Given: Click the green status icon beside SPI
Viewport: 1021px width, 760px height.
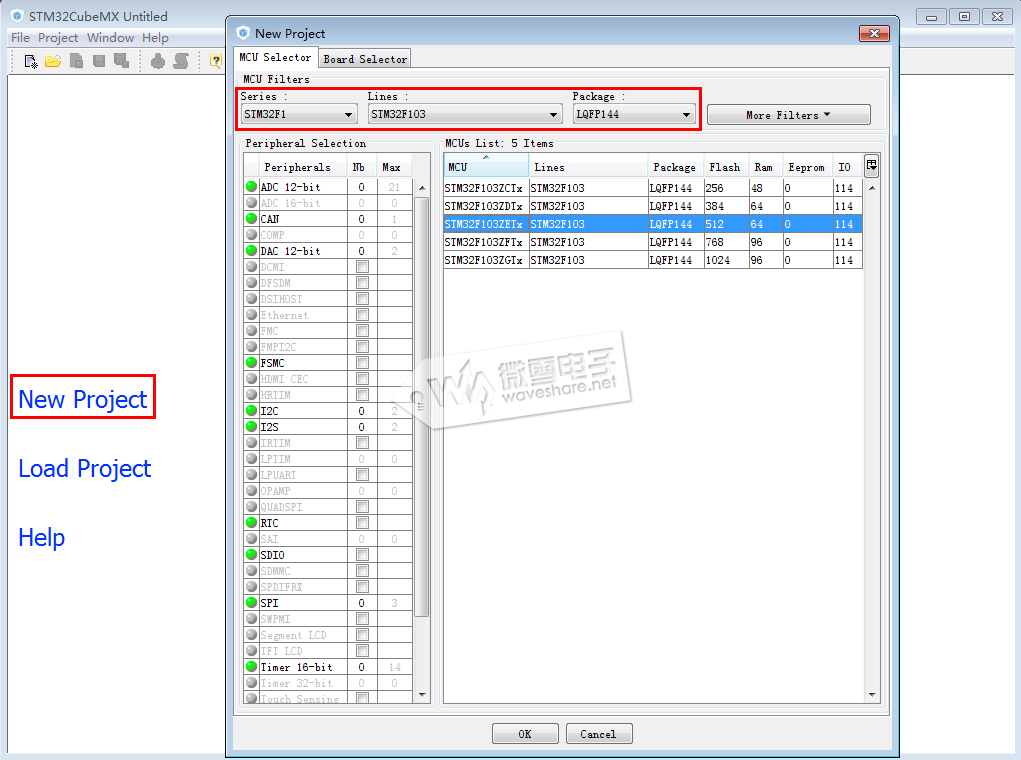Looking at the screenshot, I should point(251,602).
